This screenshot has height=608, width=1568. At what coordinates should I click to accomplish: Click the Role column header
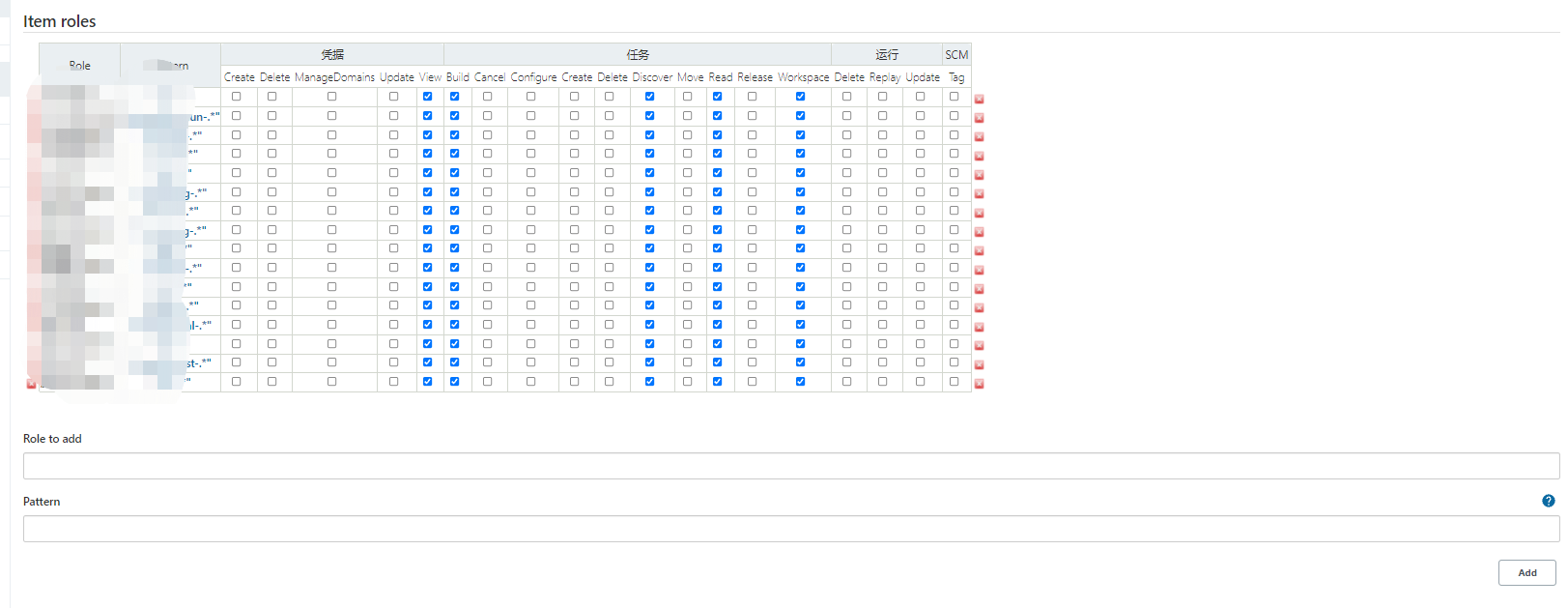[x=79, y=66]
